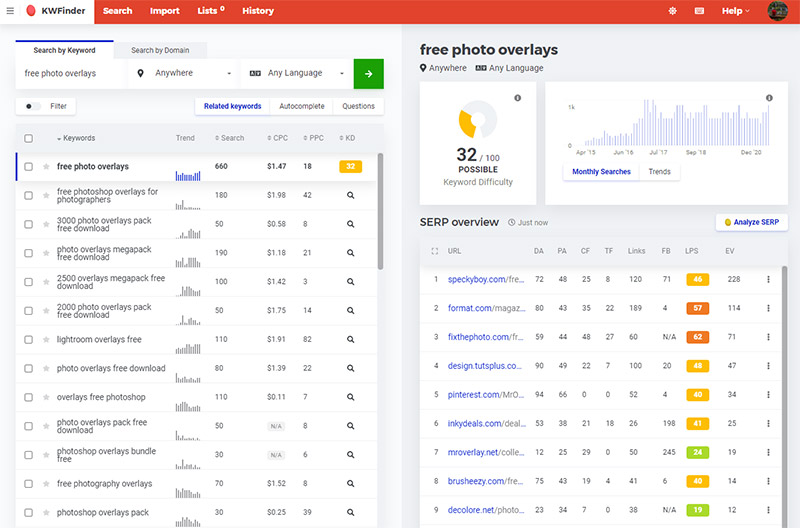Check 'photoshop overlays bundle free' checkbox
The height and width of the screenshot is (528, 800).
(x=29, y=455)
